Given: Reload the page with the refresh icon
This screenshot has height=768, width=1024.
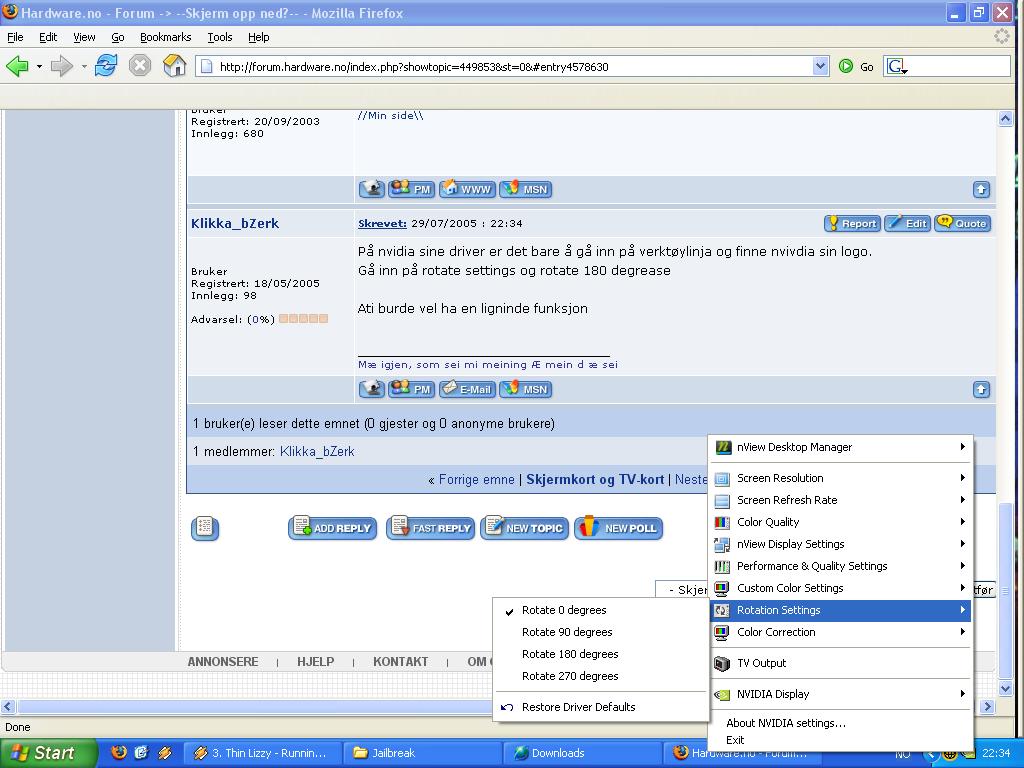Looking at the screenshot, I should [106, 66].
